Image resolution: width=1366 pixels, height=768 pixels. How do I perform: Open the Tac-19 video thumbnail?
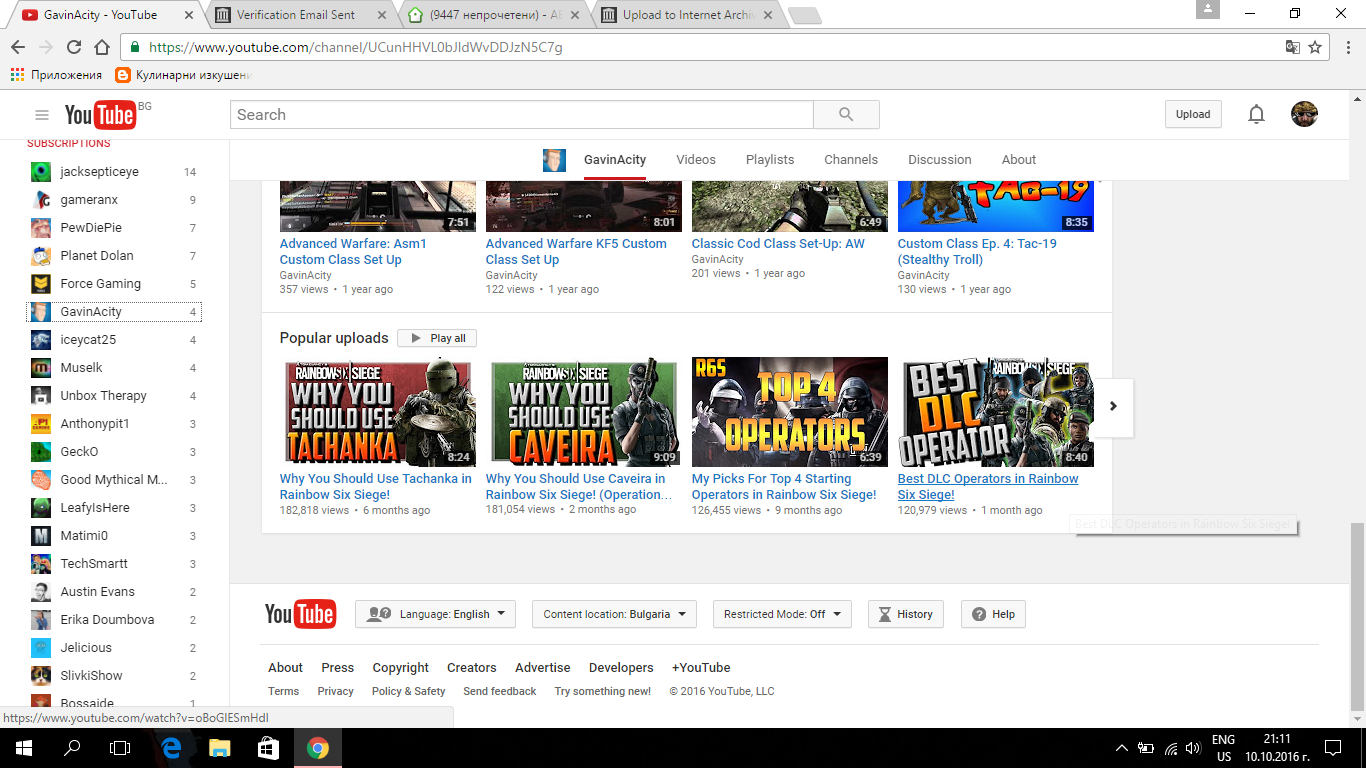[x=996, y=206]
